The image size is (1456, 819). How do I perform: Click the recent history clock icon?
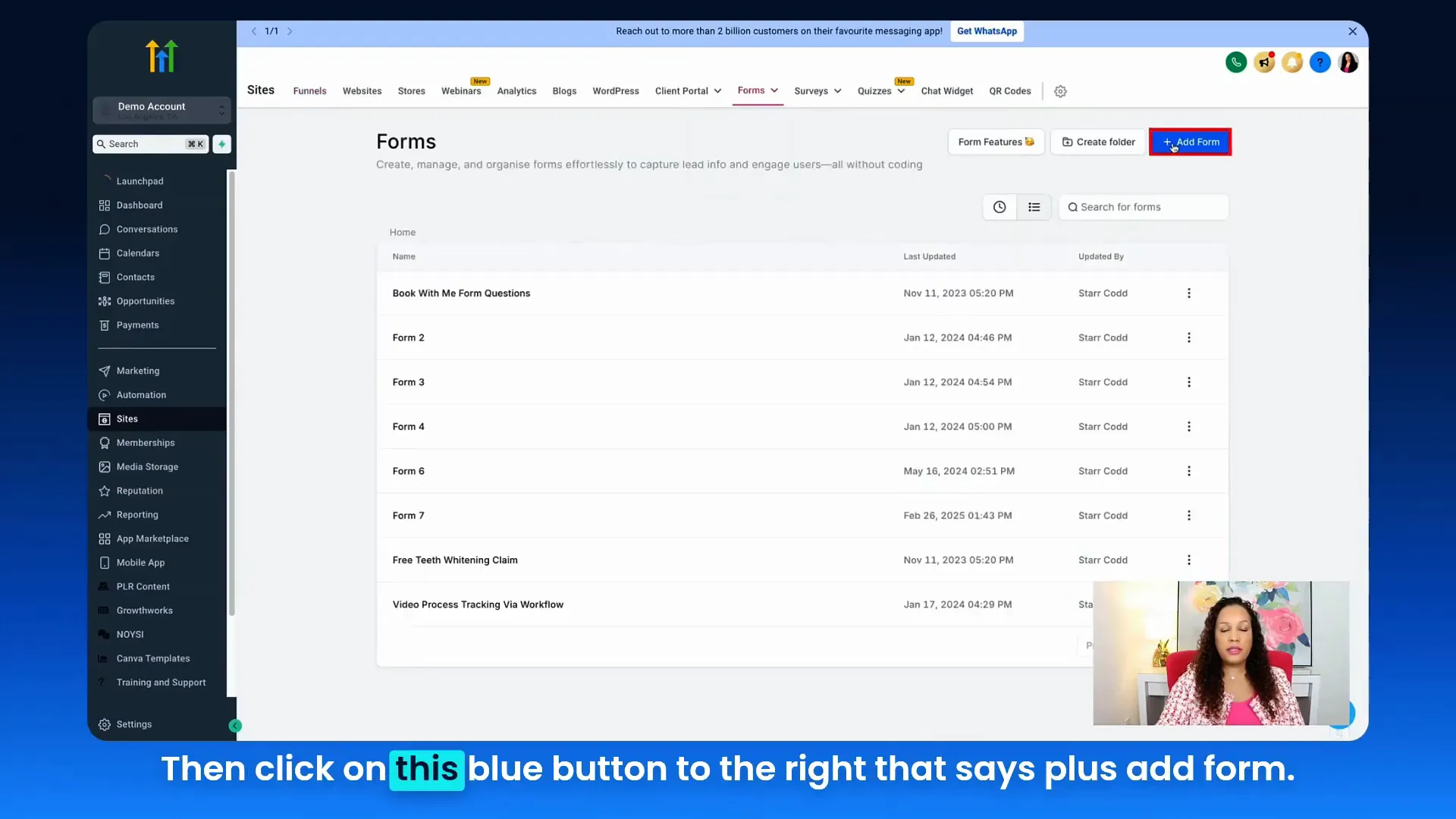click(x=999, y=207)
